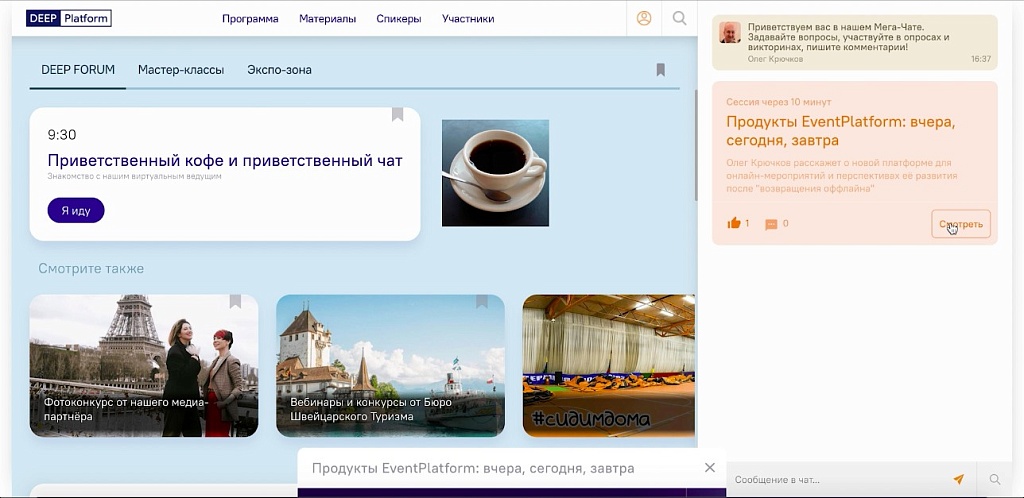1024x498 pixels.
Task: Close the Продукты EventPlatform popup bar
Action: [x=710, y=467]
